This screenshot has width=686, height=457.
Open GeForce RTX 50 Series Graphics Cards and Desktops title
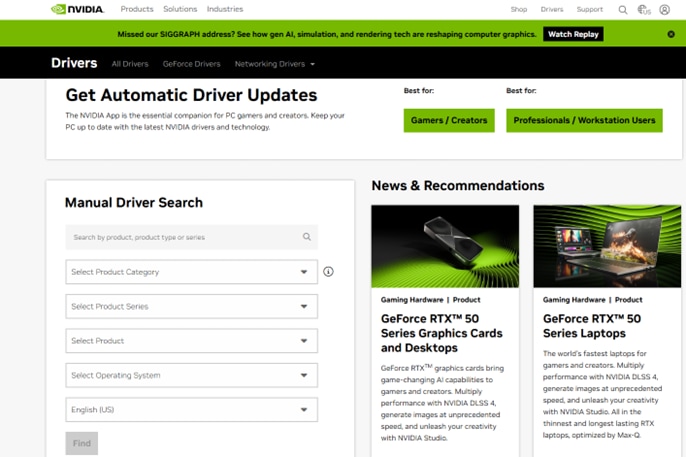pos(441,333)
